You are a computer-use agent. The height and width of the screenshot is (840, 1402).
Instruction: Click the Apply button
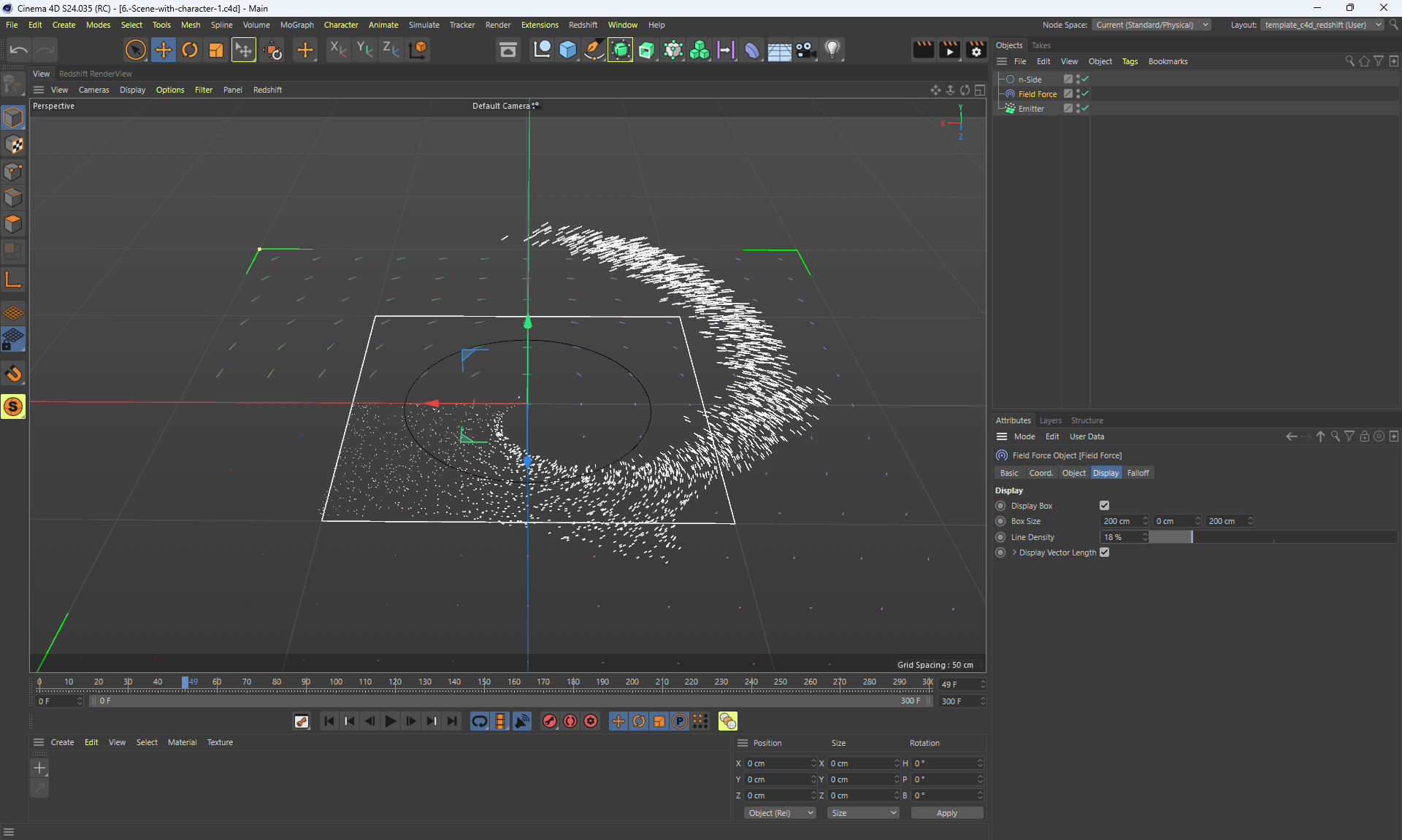point(946,813)
